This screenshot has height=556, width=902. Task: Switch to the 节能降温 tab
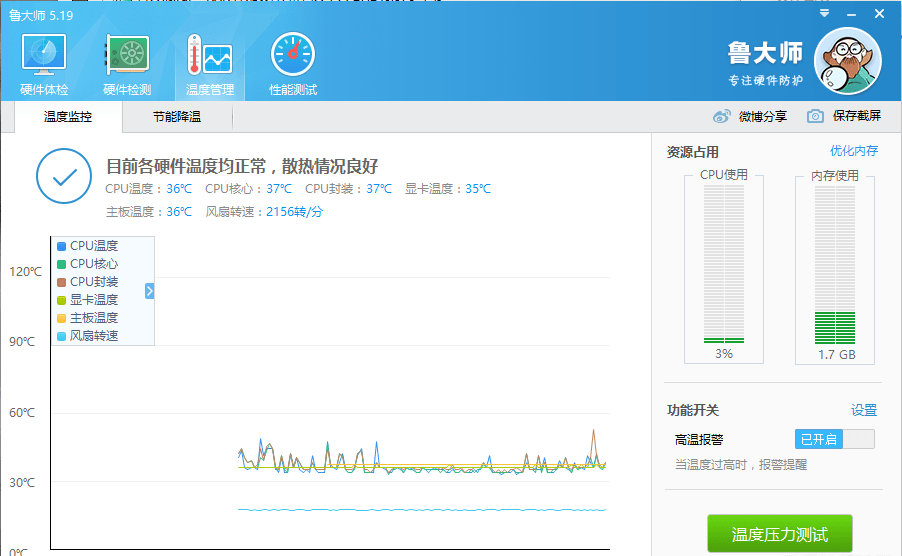point(177,117)
